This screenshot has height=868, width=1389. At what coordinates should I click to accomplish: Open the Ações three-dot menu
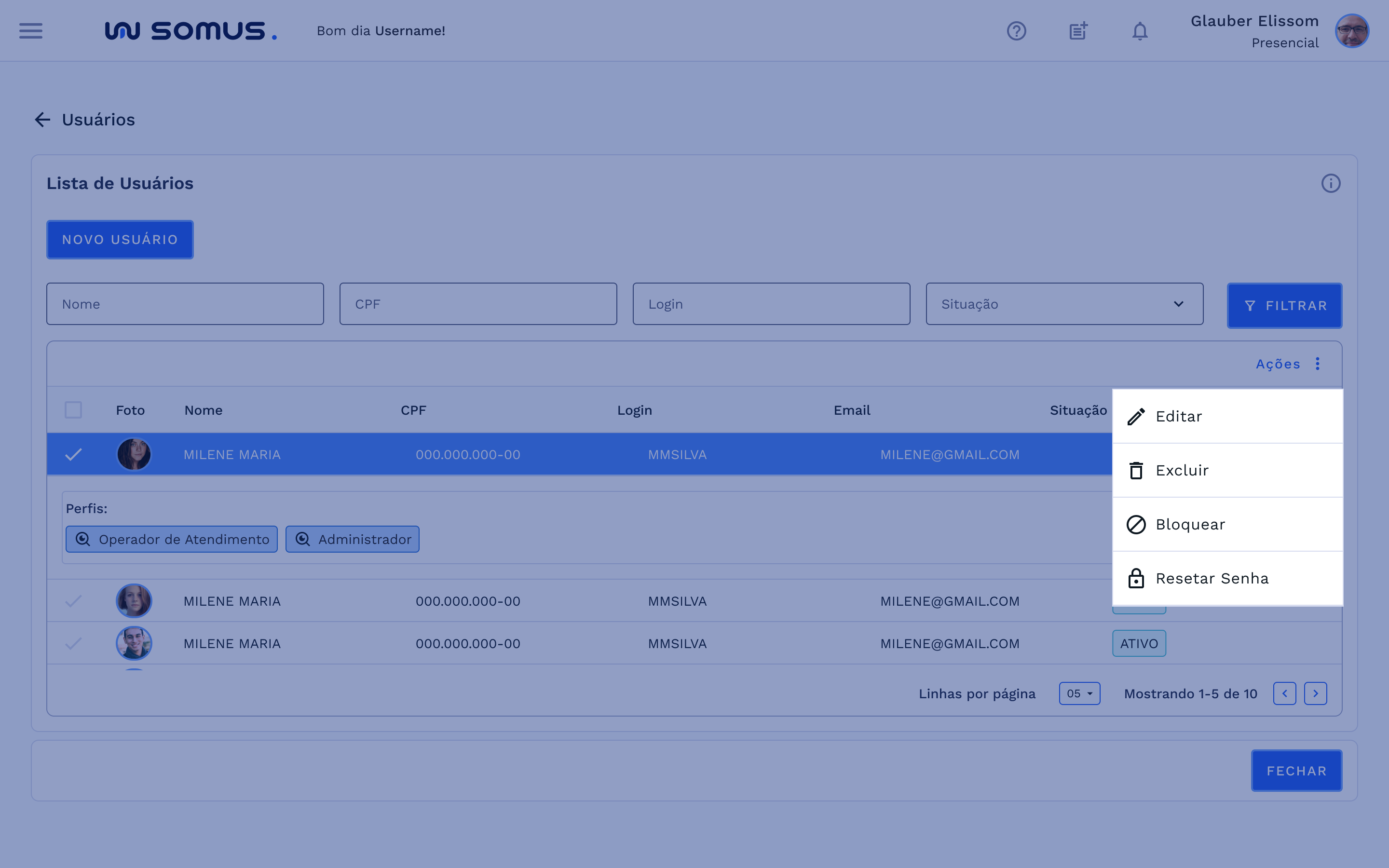(1317, 364)
